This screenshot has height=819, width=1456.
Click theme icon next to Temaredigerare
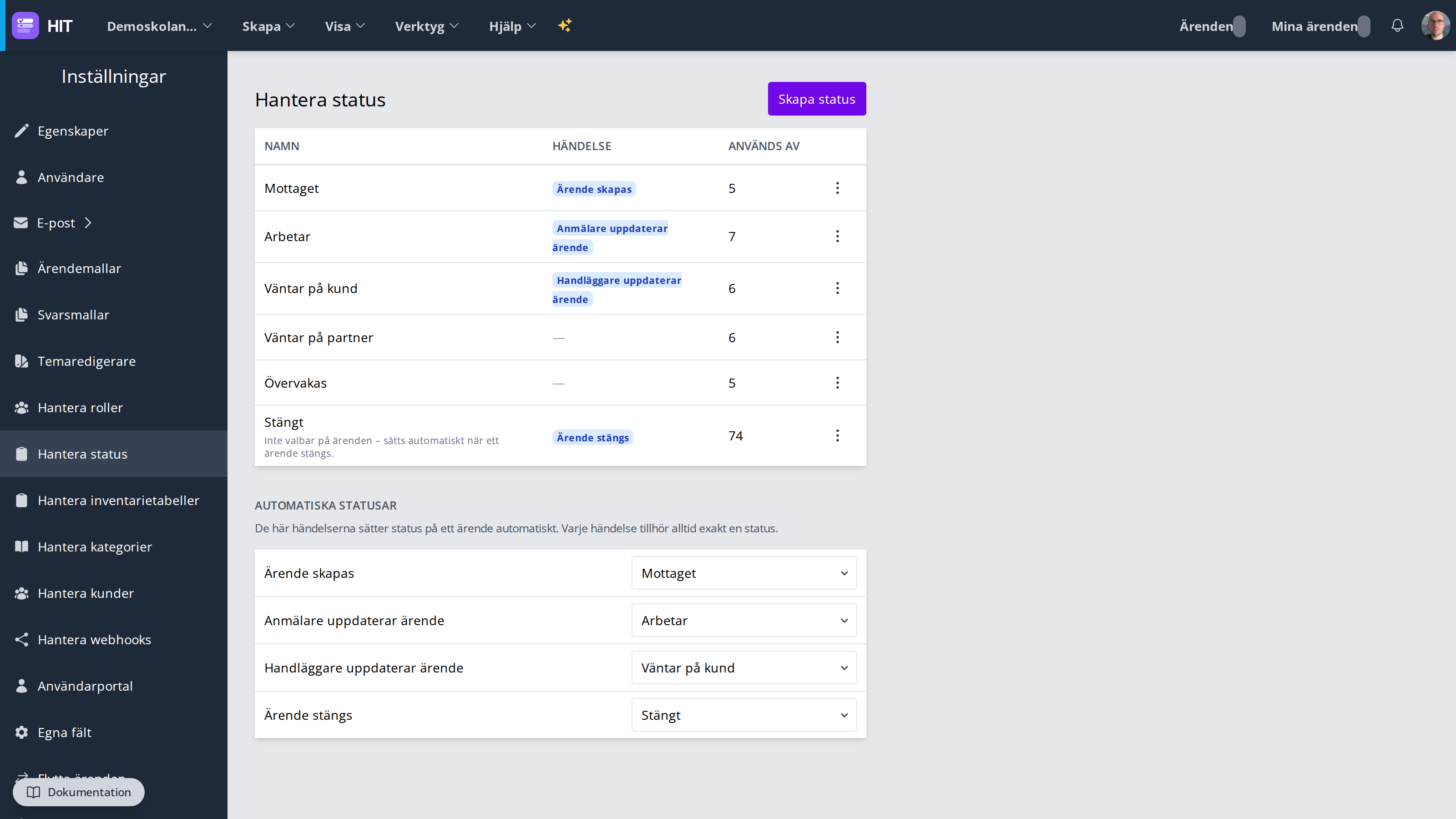click(21, 361)
